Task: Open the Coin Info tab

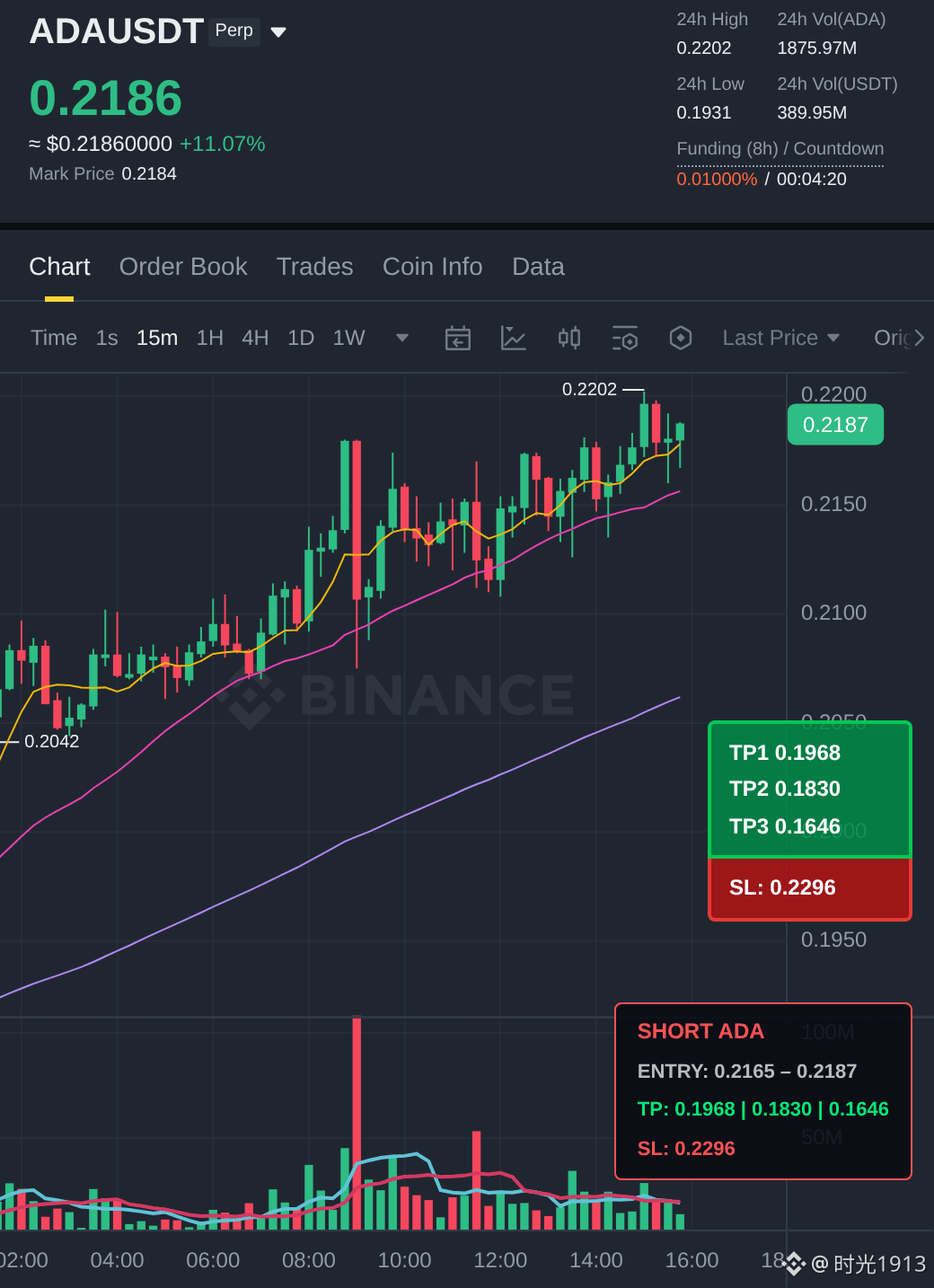Action: pos(433,267)
